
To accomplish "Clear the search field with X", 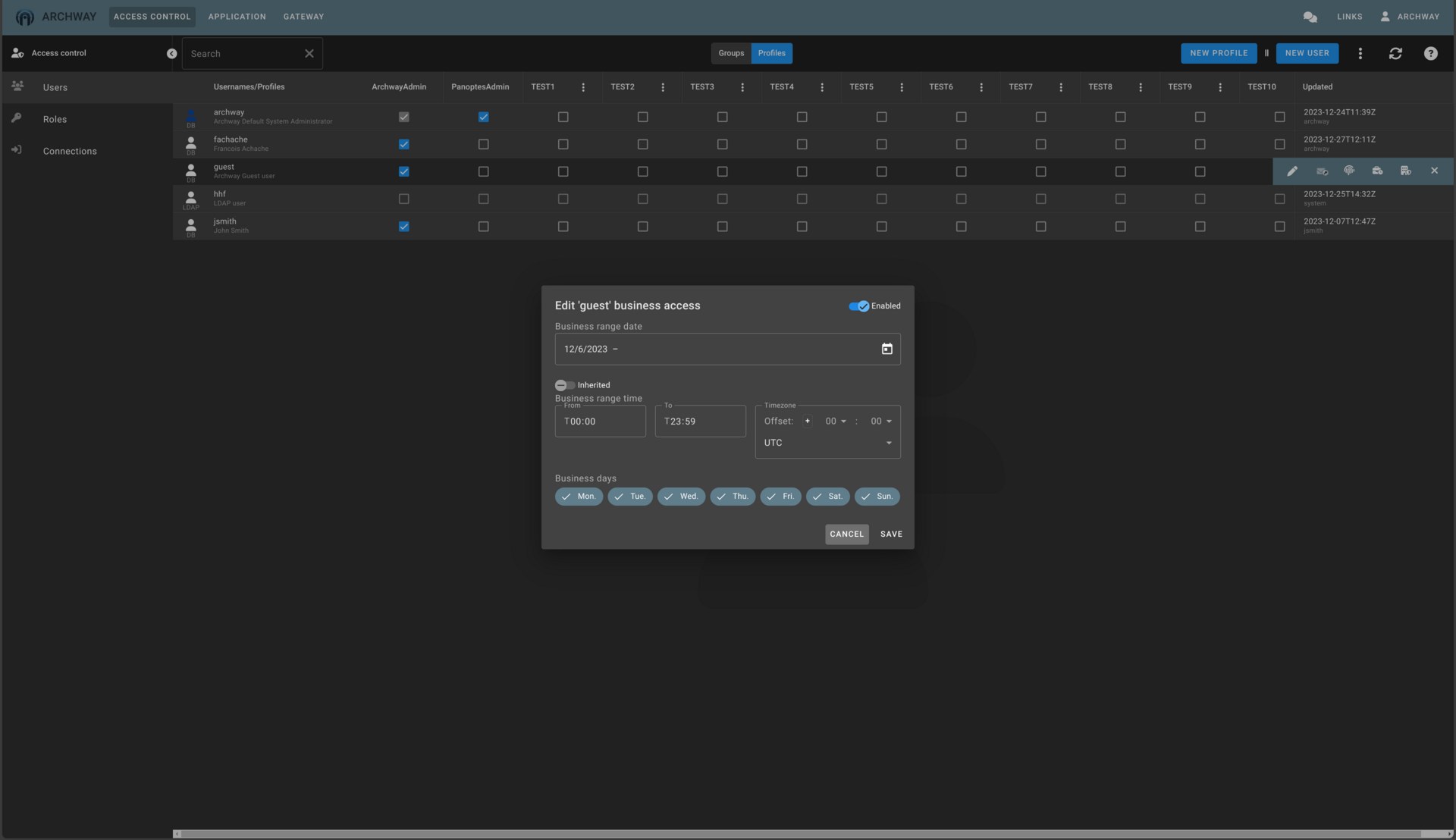I will 309,53.
